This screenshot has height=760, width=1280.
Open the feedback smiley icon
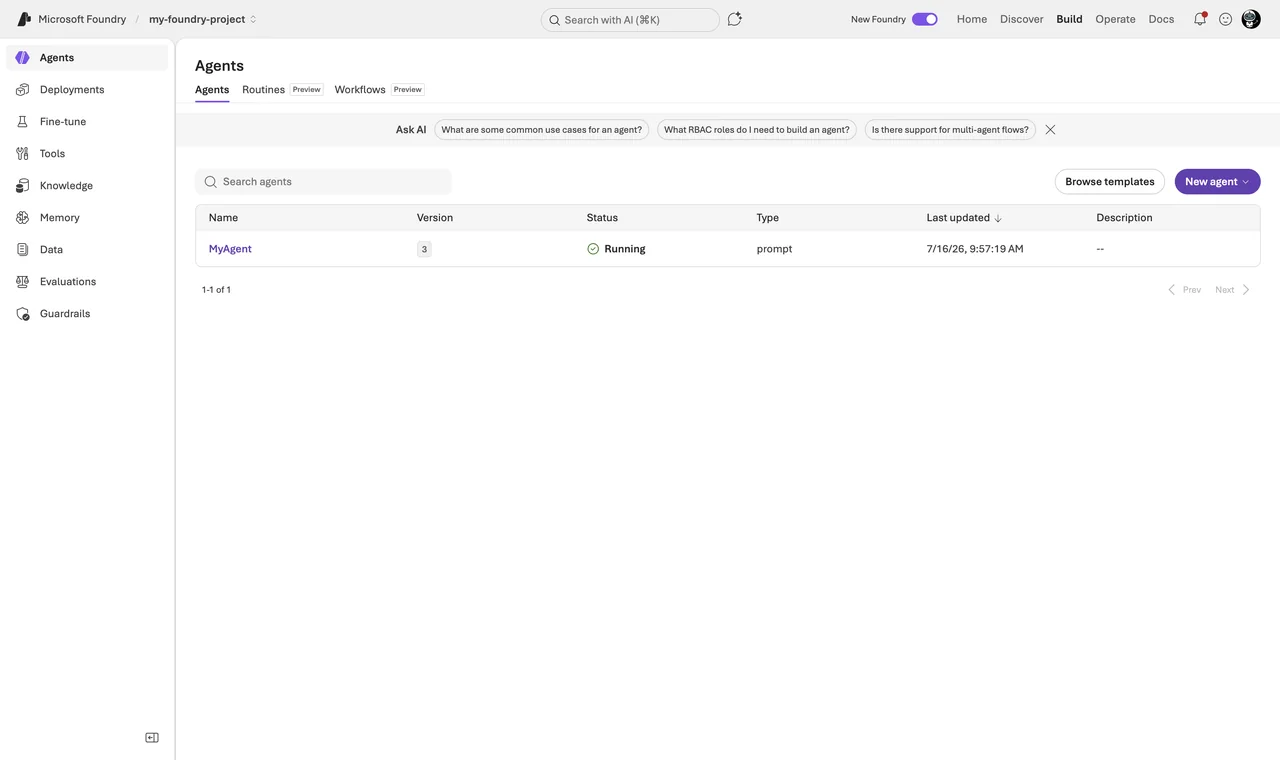(1225, 19)
